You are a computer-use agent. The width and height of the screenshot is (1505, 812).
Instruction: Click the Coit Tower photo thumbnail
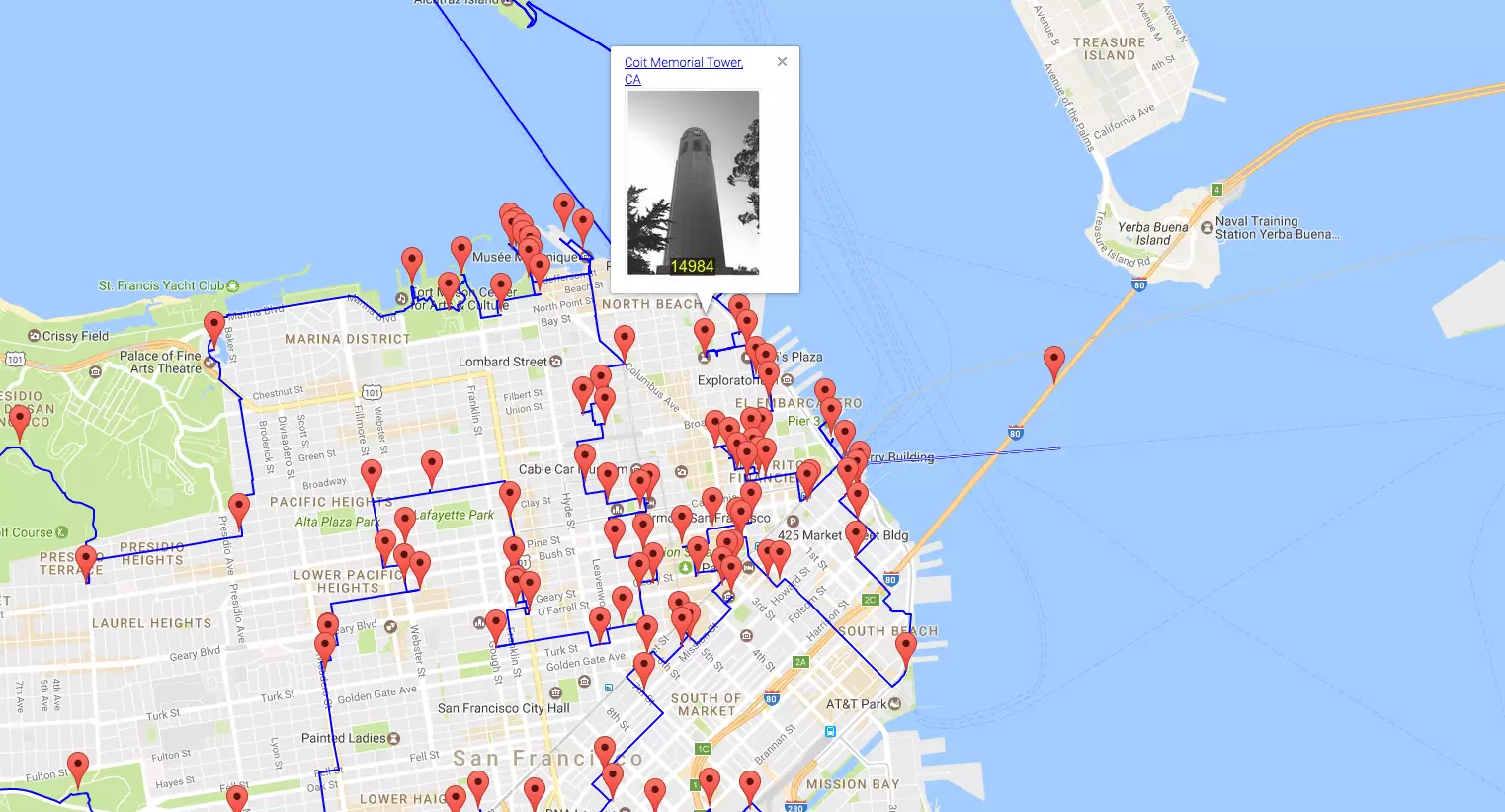coord(694,183)
